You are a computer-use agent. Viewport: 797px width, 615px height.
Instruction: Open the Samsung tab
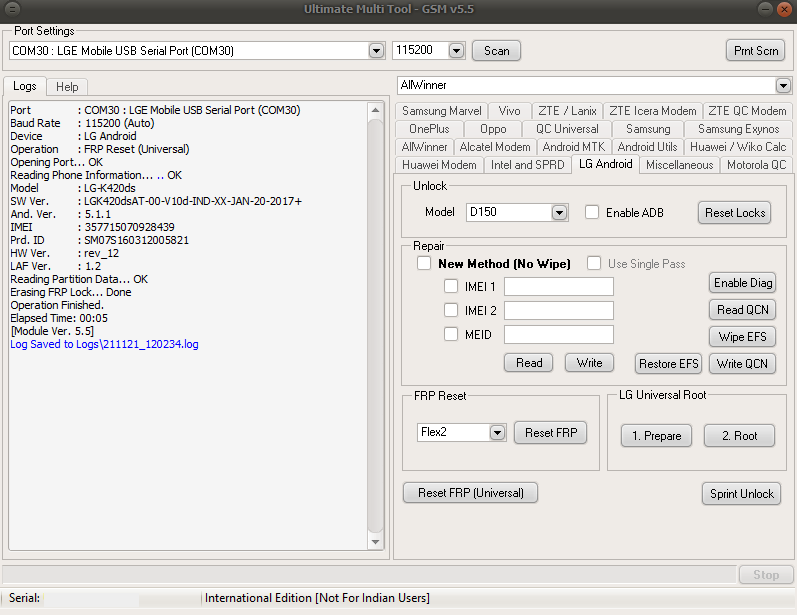648,129
